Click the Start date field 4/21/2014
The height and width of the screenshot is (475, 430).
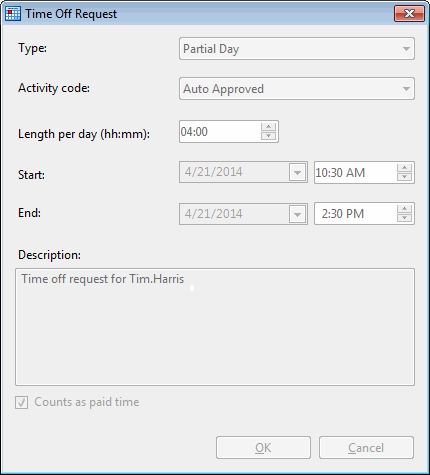(x=234, y=172)
